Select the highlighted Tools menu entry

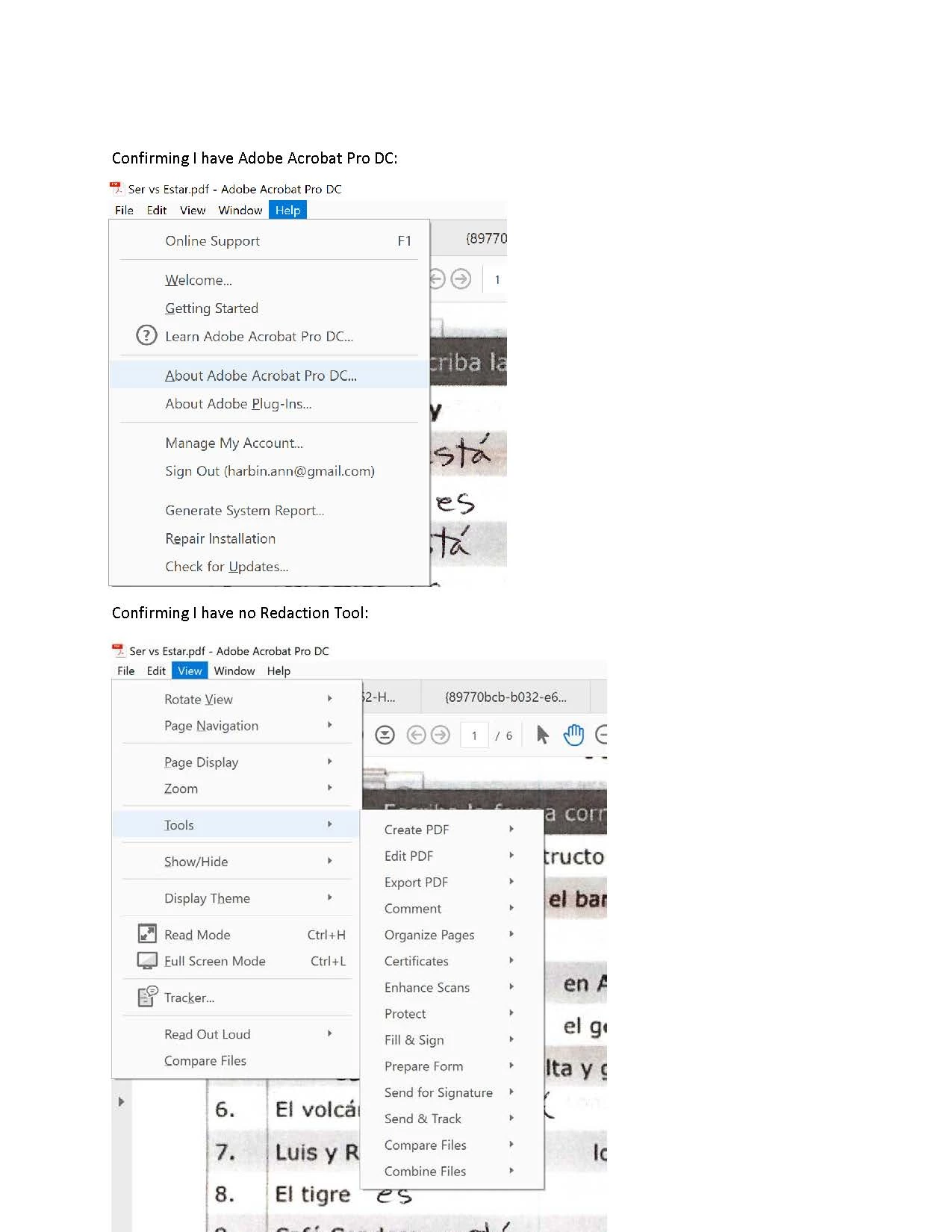pyautogui.click(x=235, y=824)
